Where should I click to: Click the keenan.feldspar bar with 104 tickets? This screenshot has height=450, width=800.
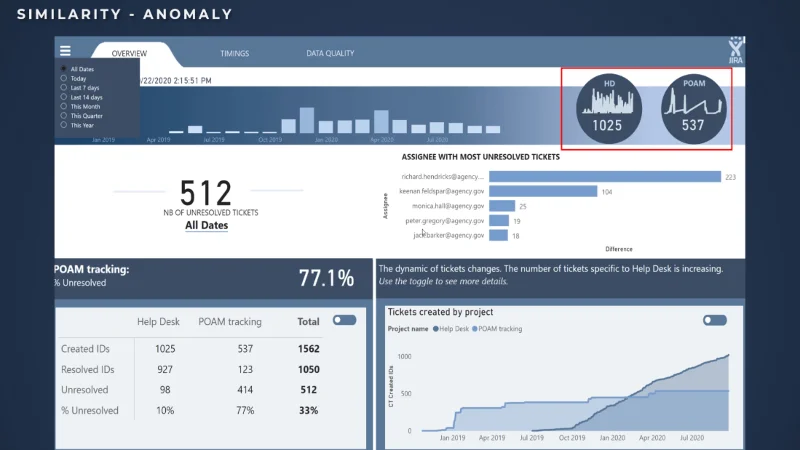(x=543, y=191)
